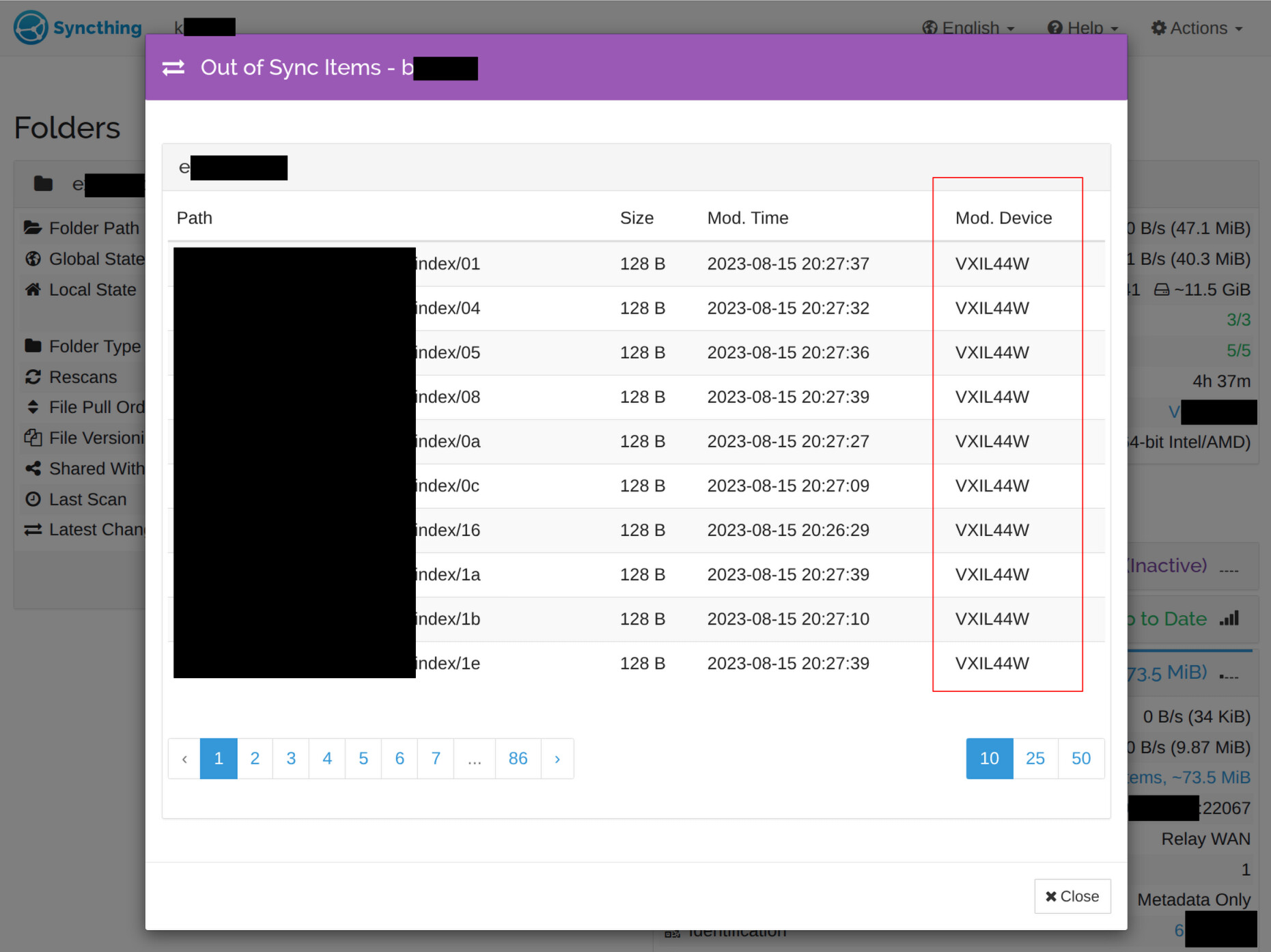Screen dimensions: 1271x952
Task: Click the Mod. Device column header
Action: pos(1003,218)
